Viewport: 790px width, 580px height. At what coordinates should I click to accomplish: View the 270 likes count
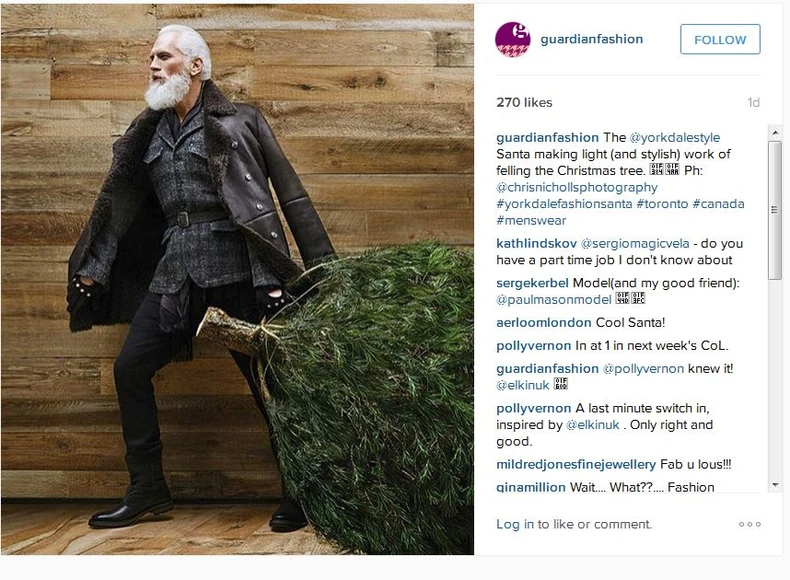tap(524, 103)
